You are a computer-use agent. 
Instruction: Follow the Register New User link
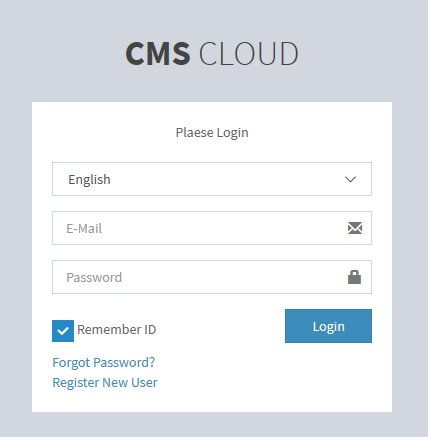[105, 382]
